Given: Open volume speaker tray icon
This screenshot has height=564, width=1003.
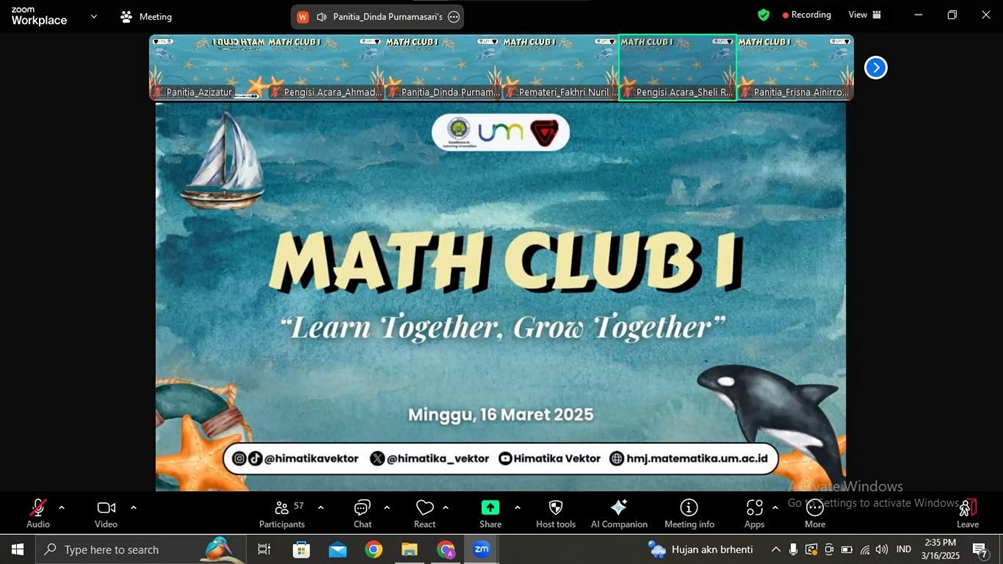Looking at the screenshot, I should (x=882, y=549).
